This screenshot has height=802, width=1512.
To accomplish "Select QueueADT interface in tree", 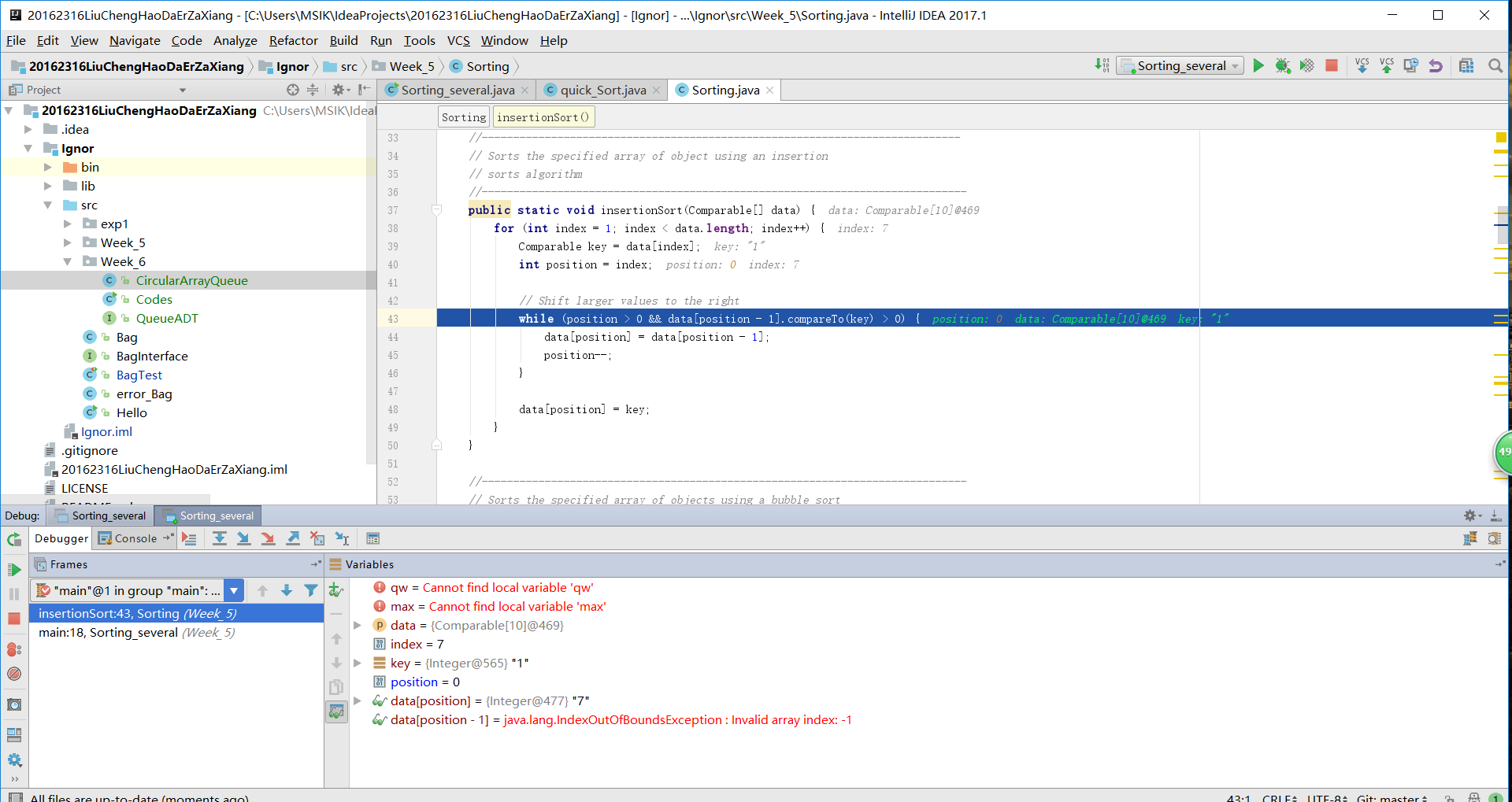I will [166, 318].
